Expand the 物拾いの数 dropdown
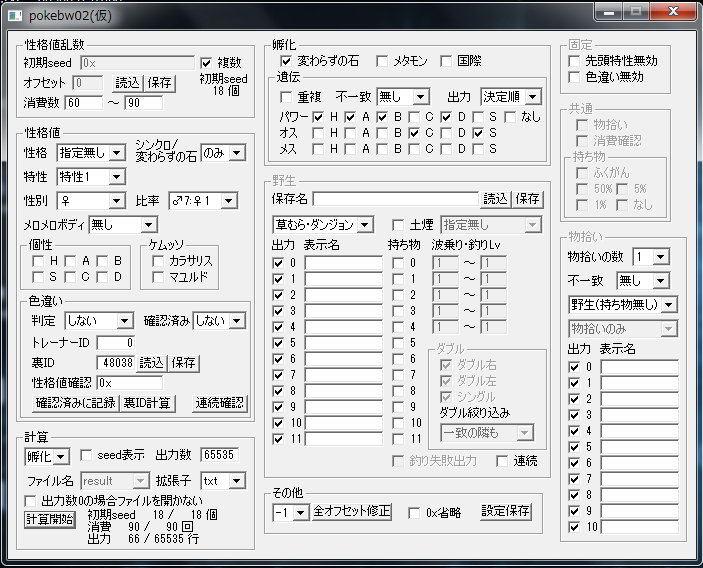 (x=651, y=257)
